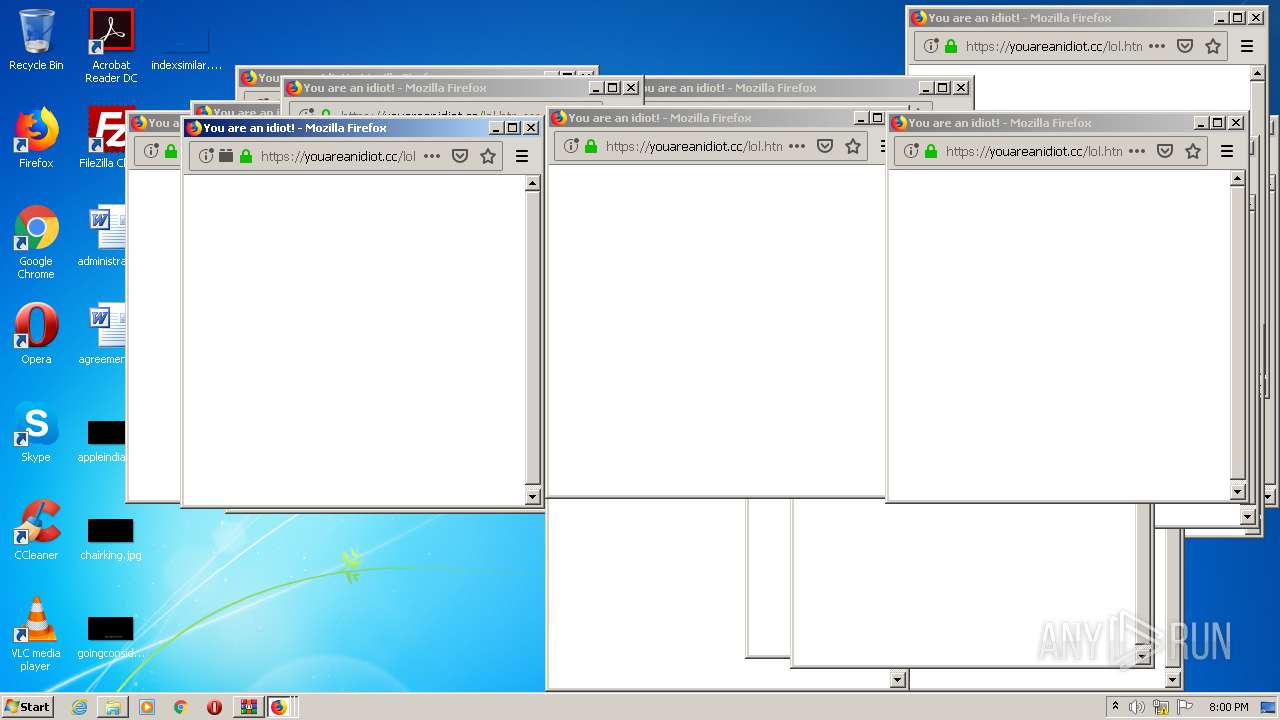The image size is (1280, 720).
Task: Select the Opera desktop shortcut
Action: (x=36, y=334)
